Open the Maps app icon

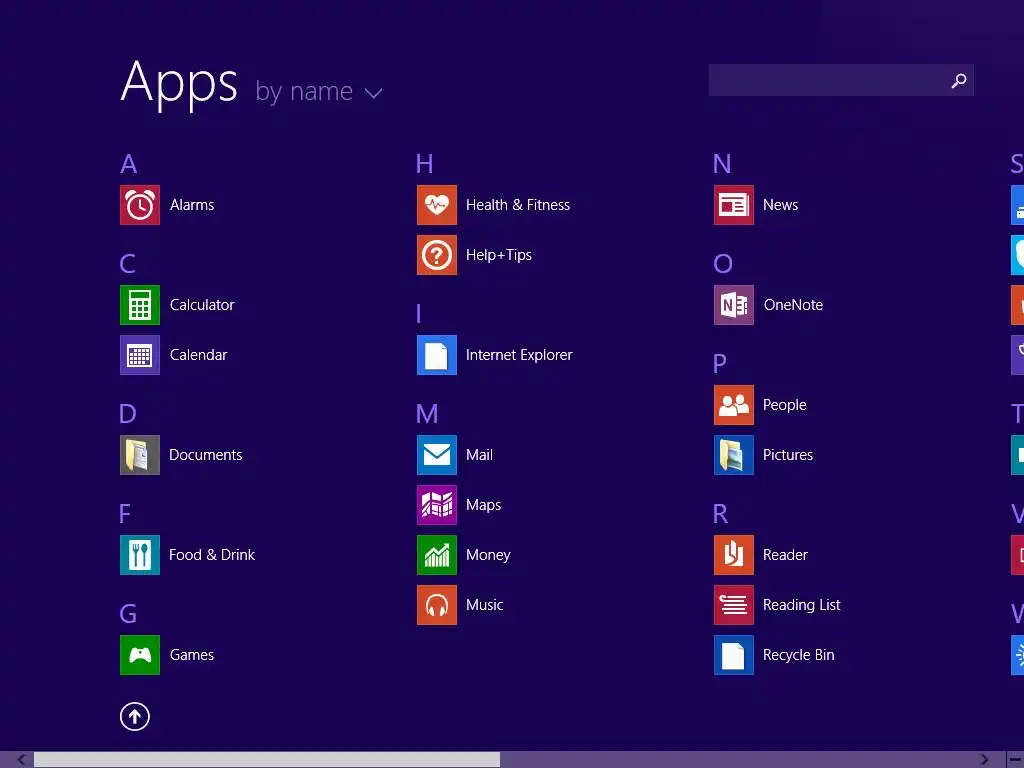[x=437, y=505]
